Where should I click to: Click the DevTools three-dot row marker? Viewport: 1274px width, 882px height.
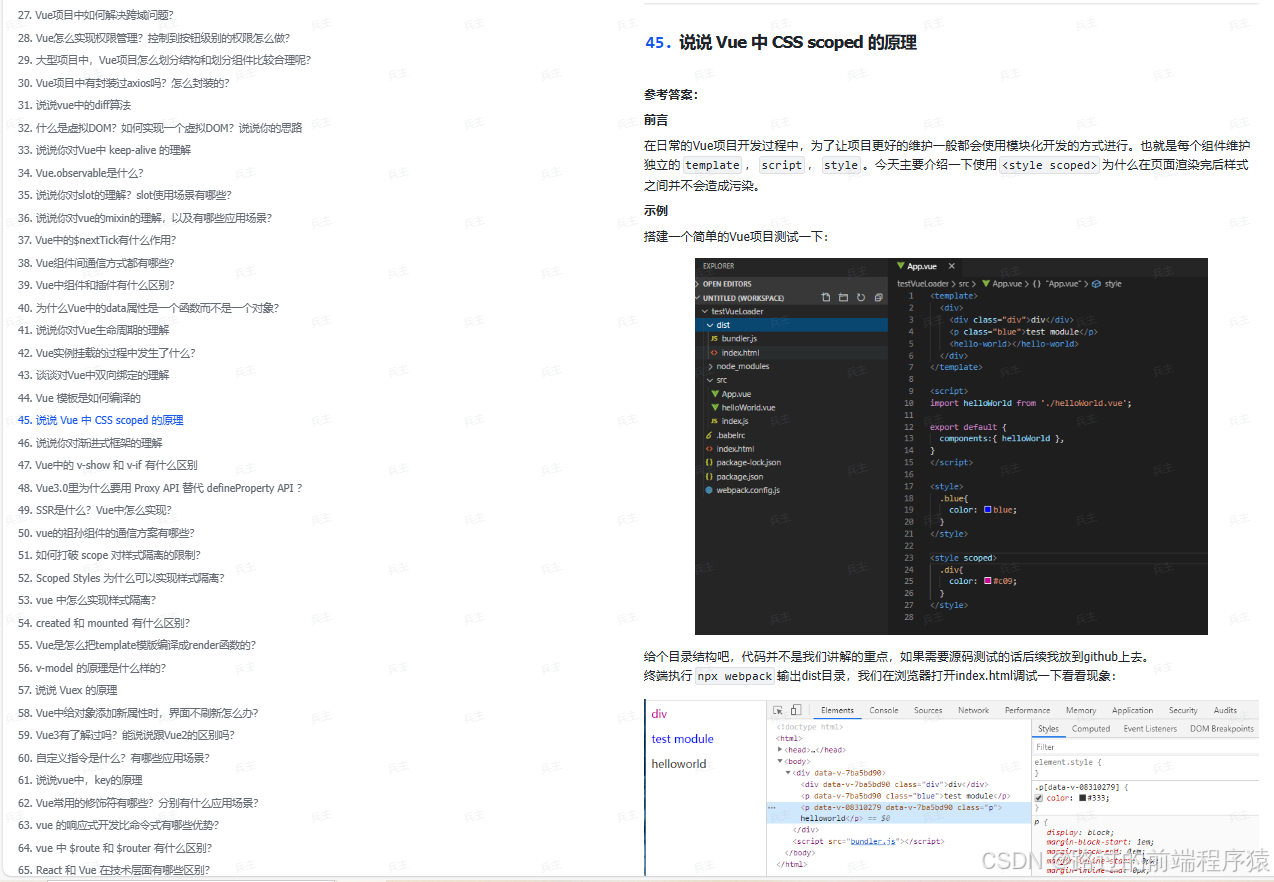pos(772,807)
